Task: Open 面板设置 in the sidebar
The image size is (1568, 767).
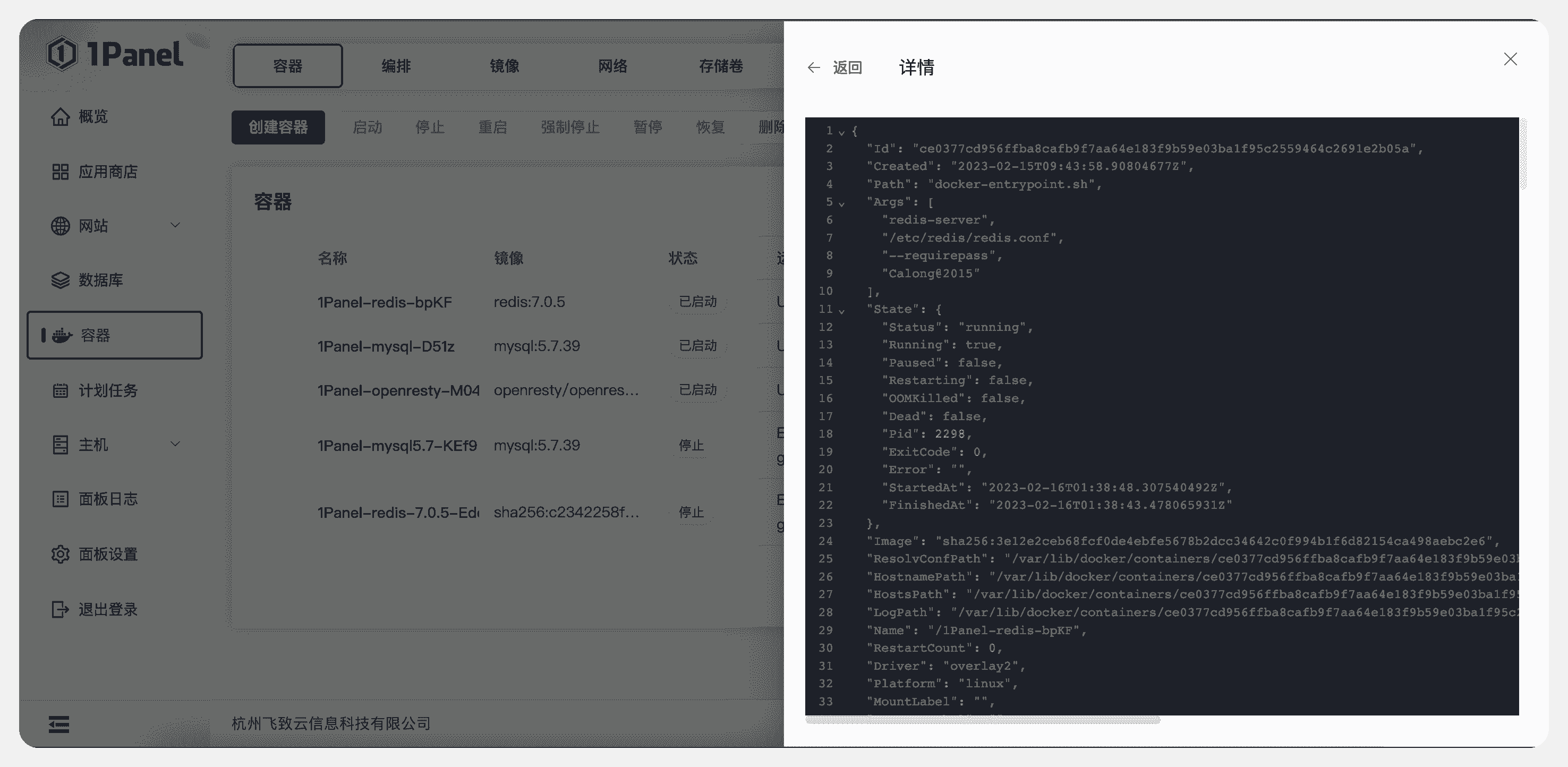Action: 108,555
